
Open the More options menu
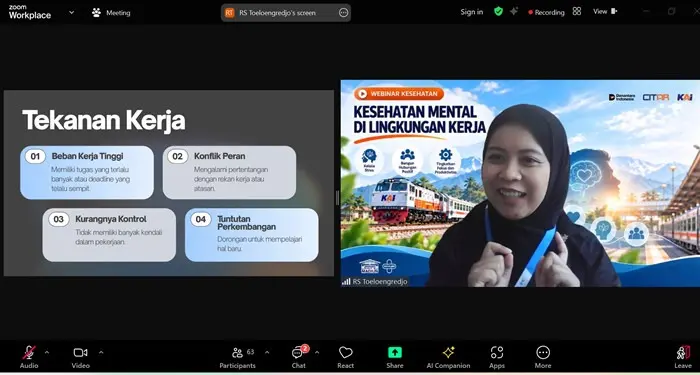coord(543,358)
